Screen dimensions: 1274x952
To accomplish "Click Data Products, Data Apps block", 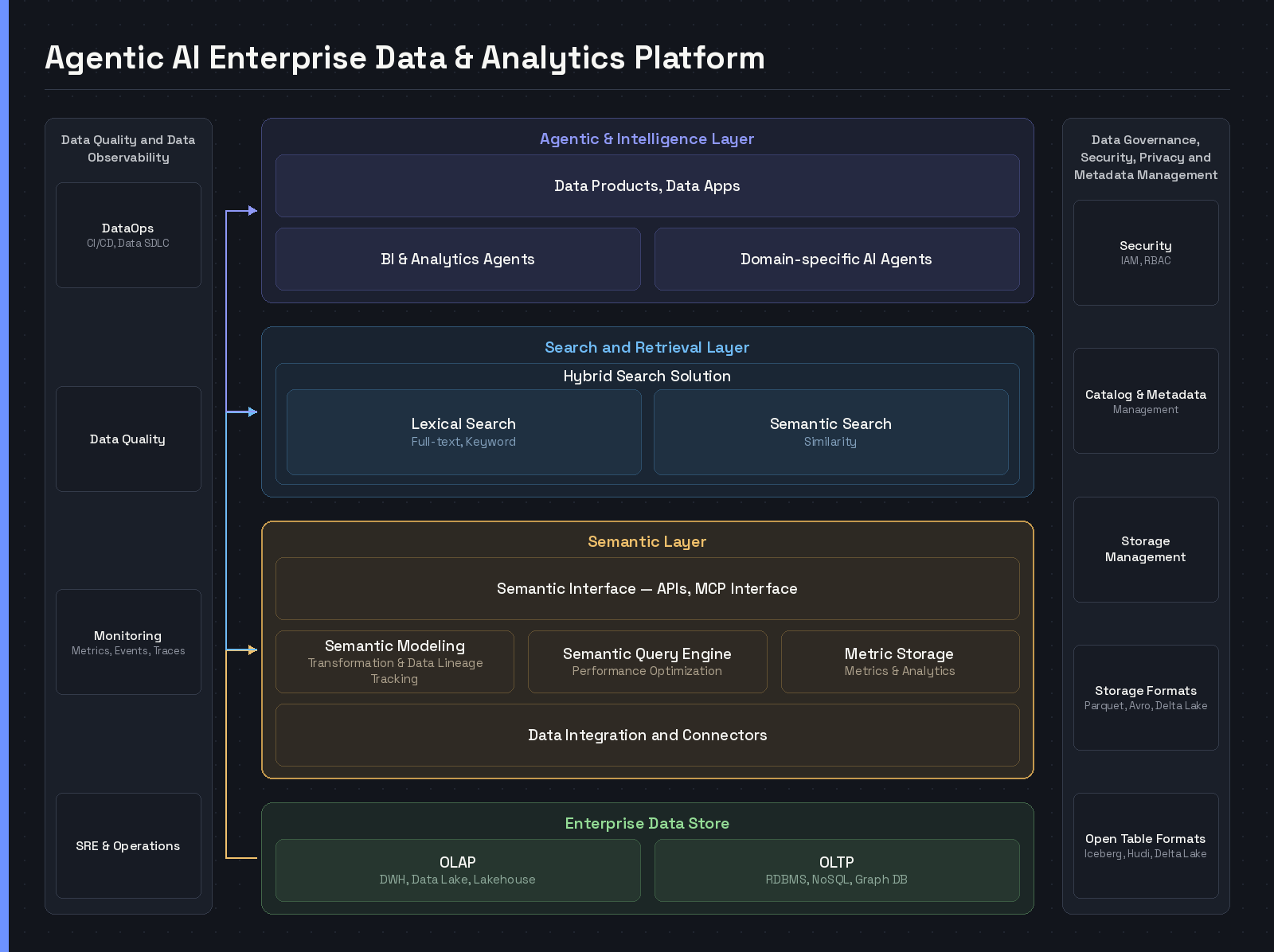I will click(x=647, y=186).
